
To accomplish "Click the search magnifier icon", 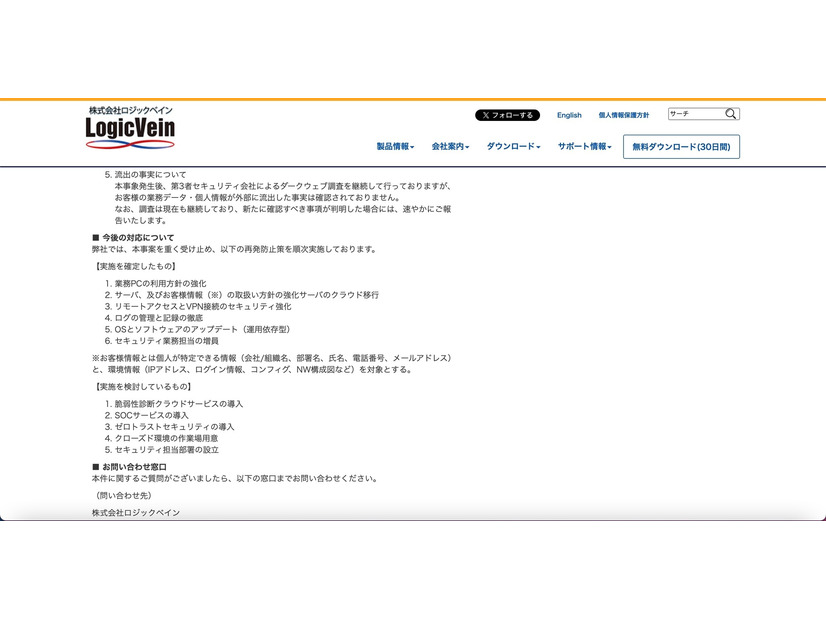I will 732,113.
